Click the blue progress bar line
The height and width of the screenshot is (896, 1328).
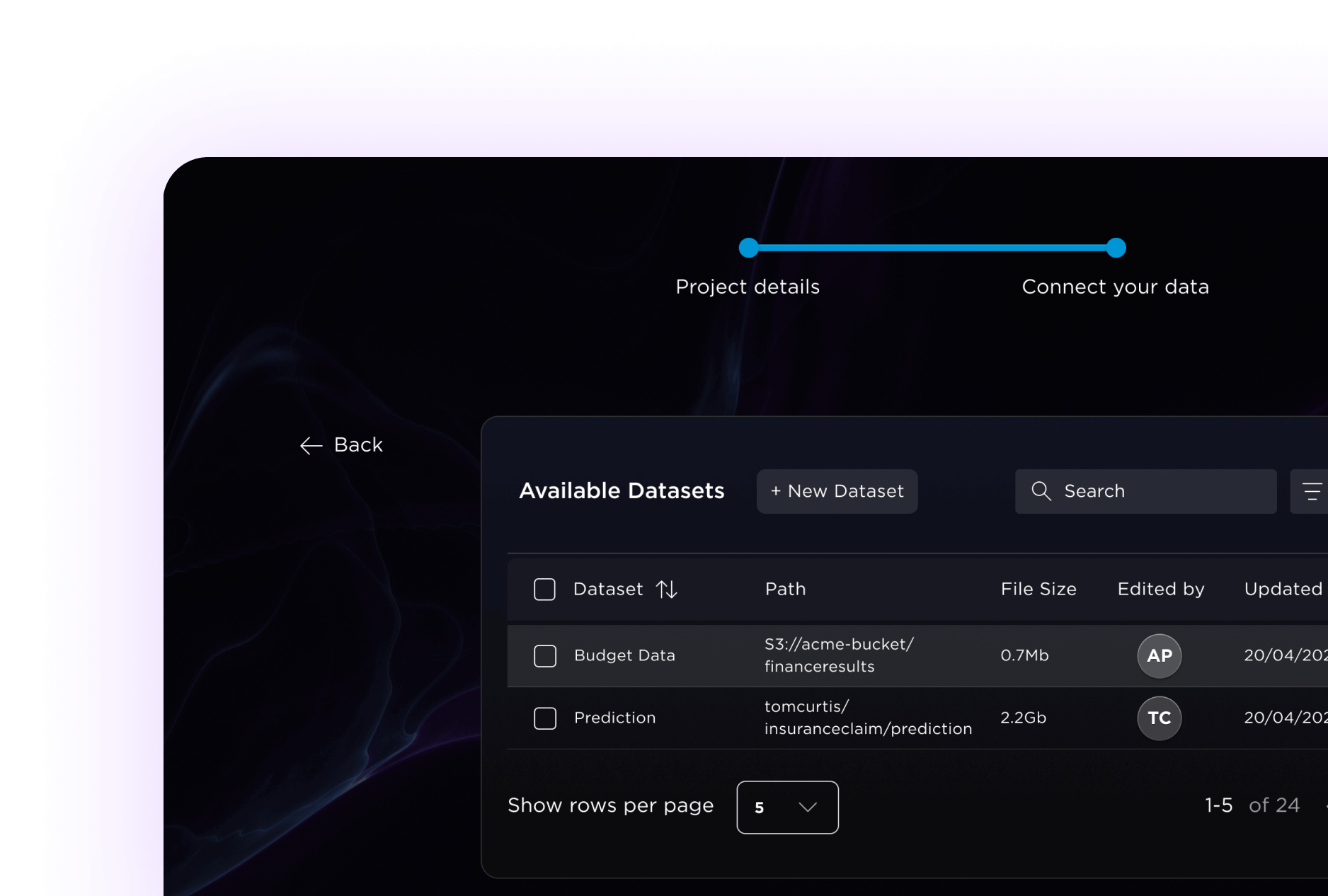tap(932, 248)
